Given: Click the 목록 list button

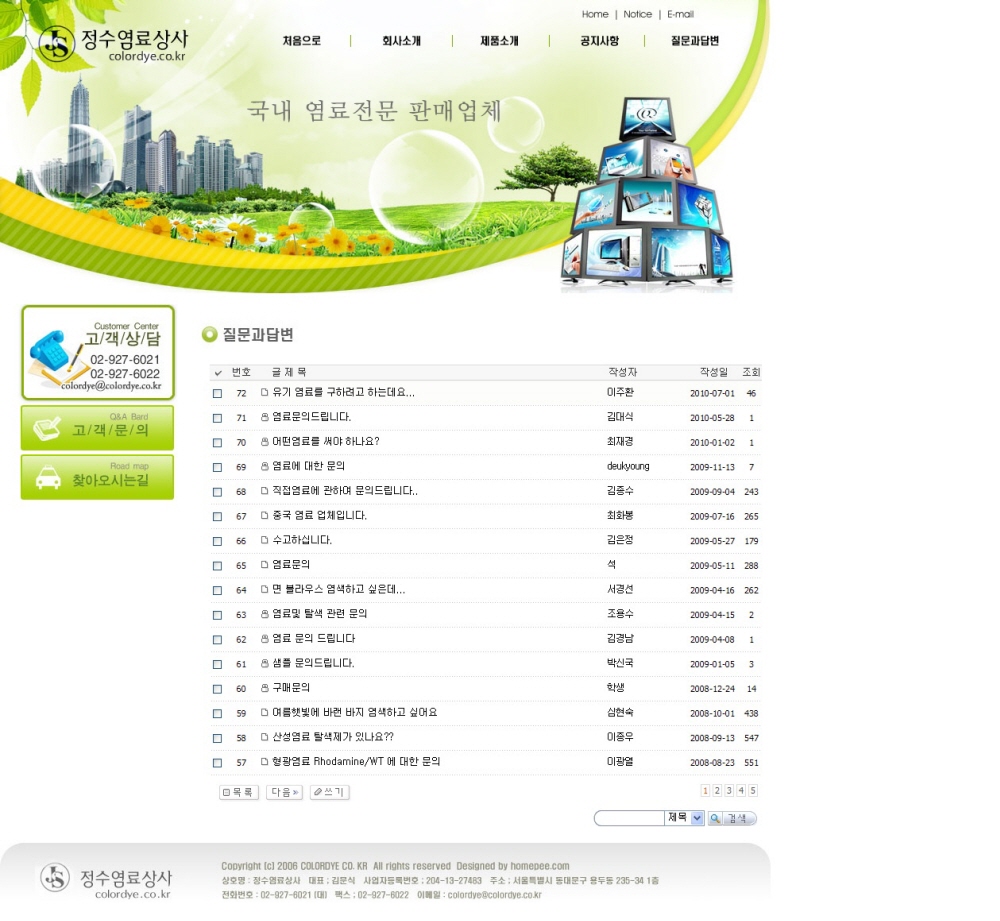Looking at the screenshot, I should point(238,792).
